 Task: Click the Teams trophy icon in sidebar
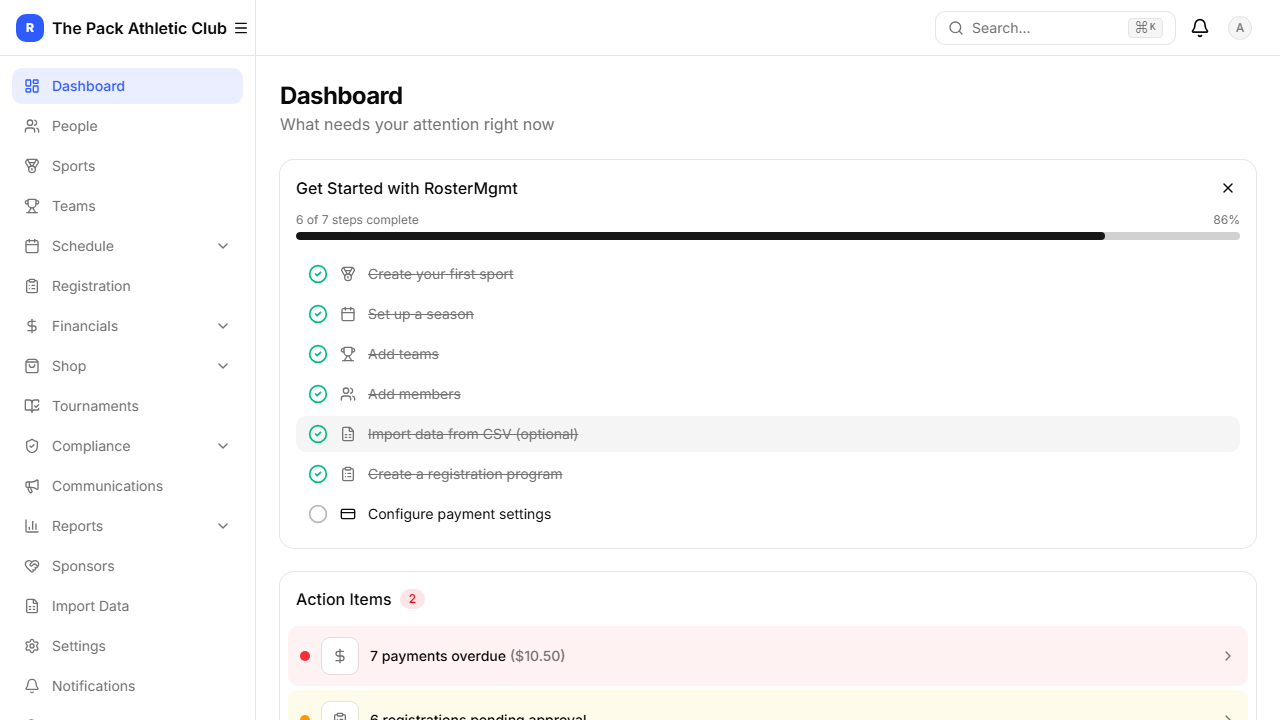32,206
